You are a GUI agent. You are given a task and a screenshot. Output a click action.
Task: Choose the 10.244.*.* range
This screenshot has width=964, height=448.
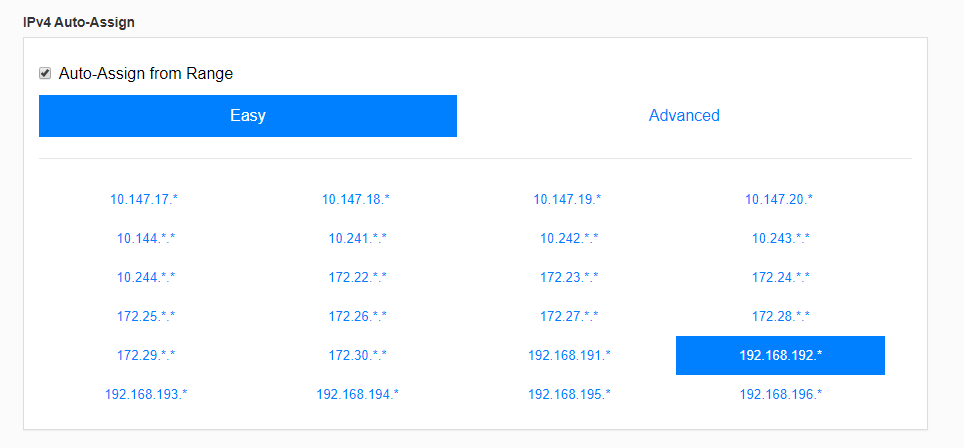(146, 277)
